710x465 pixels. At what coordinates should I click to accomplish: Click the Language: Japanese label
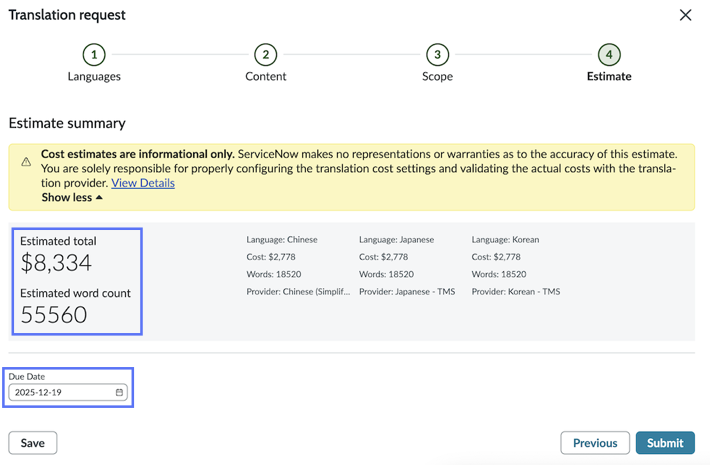point(396,240)
